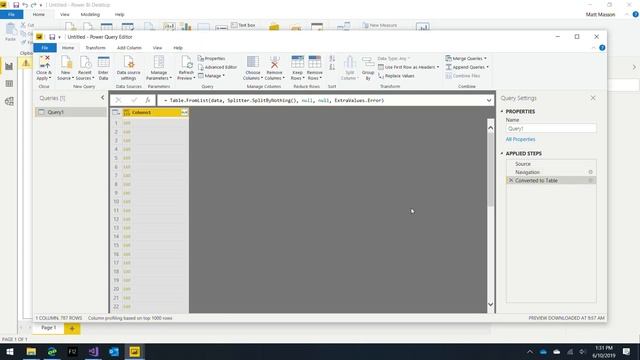The height and width of the screenshot is (360, 640).
Task: Click Choose Columns icon
Action: 253,62
